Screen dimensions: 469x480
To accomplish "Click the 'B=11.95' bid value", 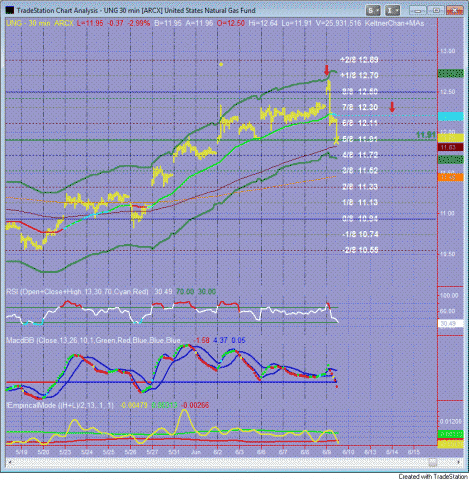I will point(168,23).
